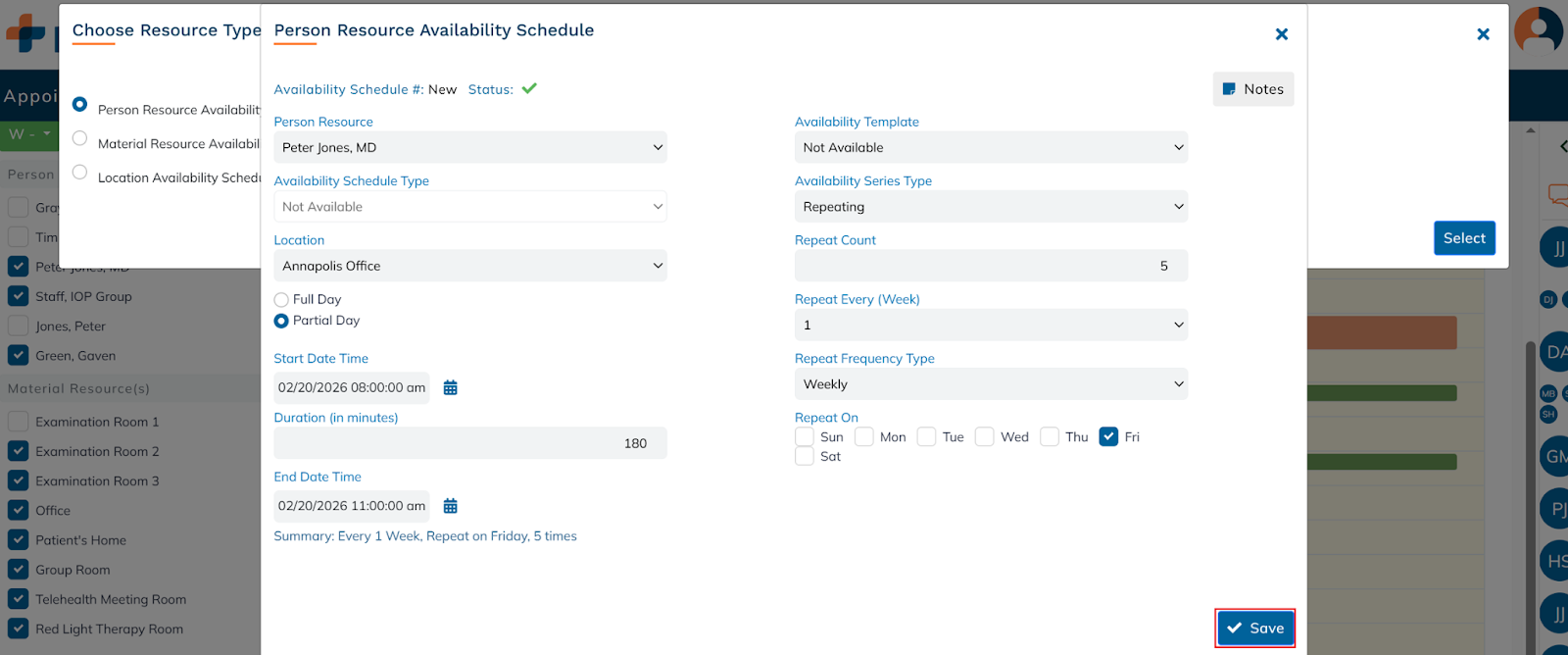Choose Material Resource Availability radio option
Viewport: 1568px width, 655px height.
(80, 138)
